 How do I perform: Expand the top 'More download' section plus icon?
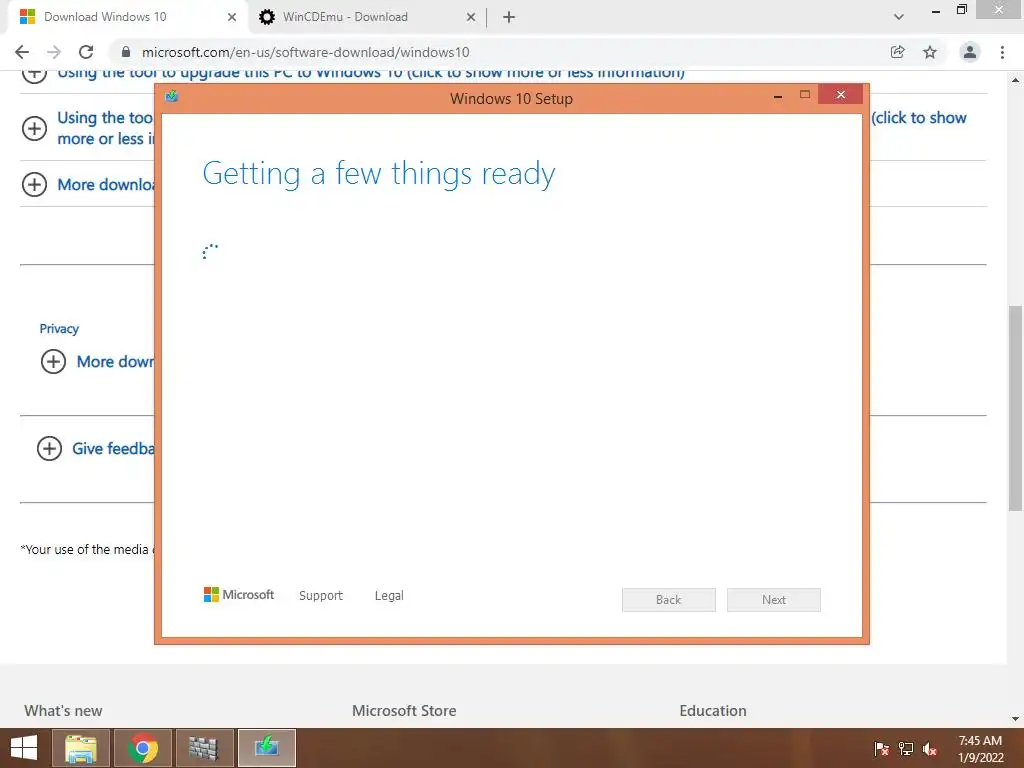click(x=35, y=185)
